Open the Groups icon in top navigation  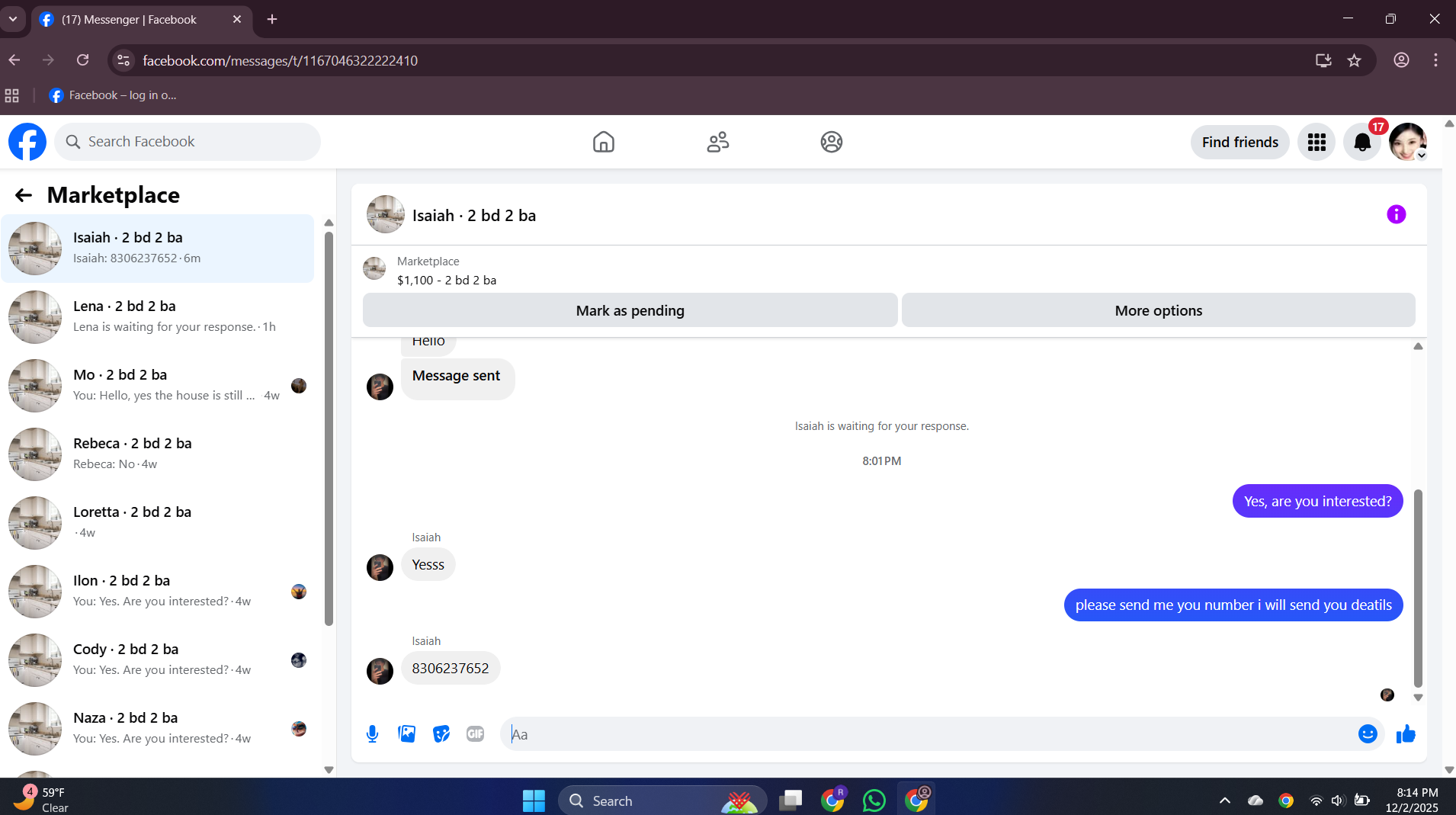(x=831, y=142)
